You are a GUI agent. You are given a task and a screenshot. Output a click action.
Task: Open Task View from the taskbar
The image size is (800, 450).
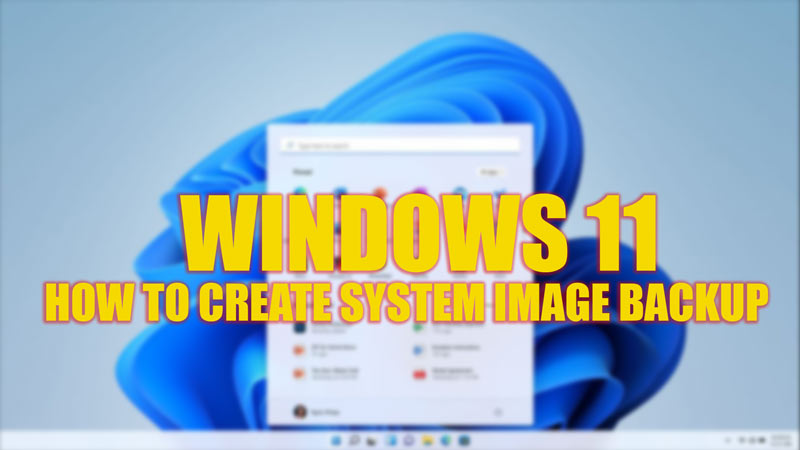372,440
